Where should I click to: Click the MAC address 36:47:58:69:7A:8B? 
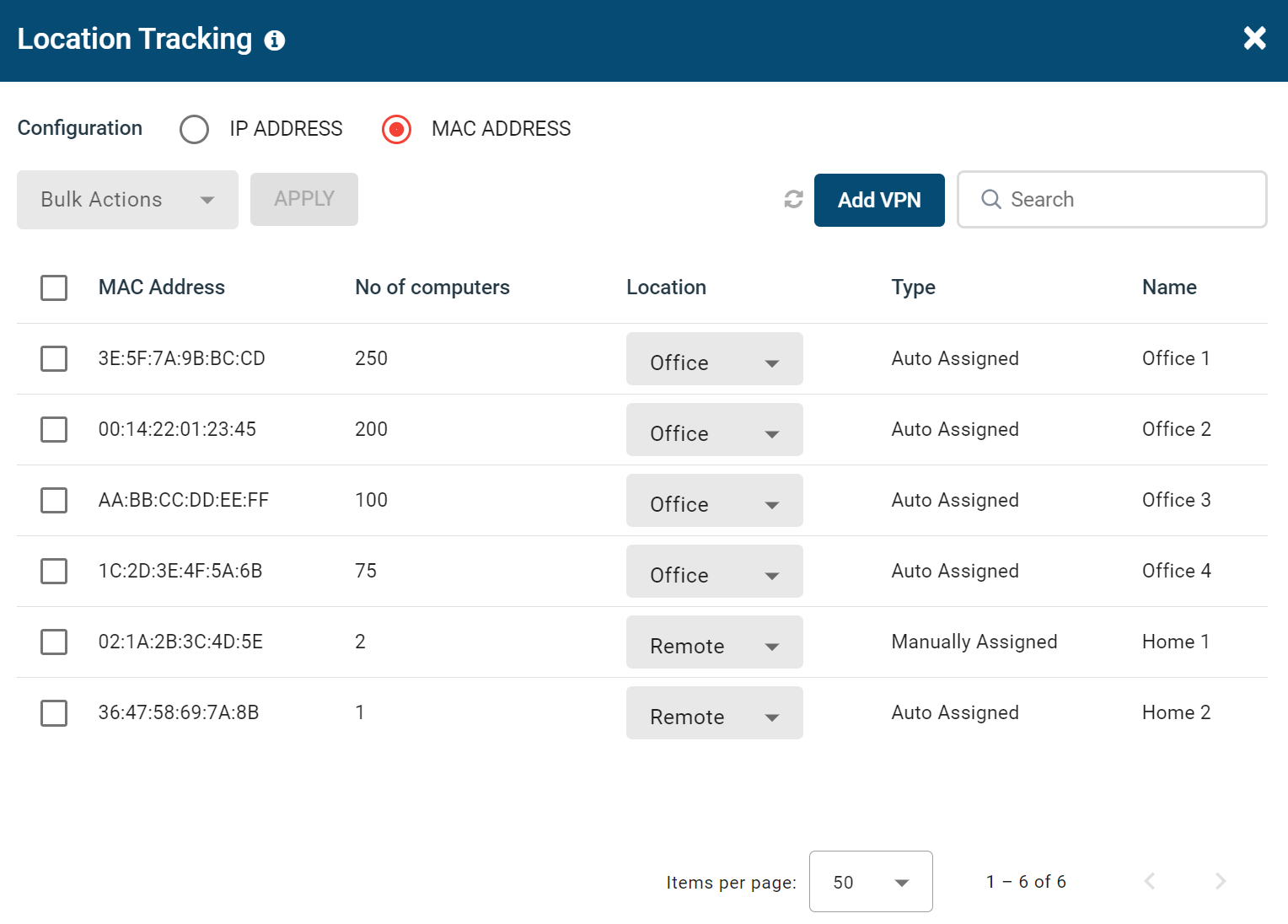click(x=179, y=712)
